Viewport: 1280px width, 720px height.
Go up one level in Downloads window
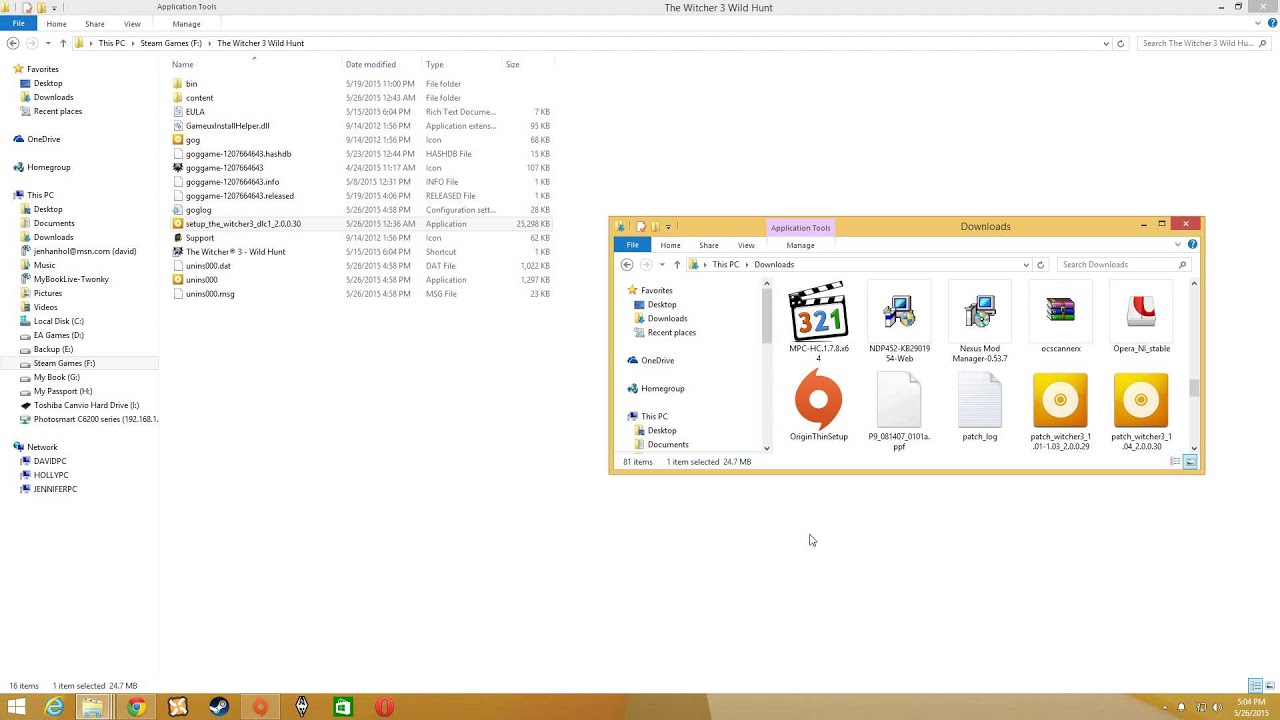(677, 265)
